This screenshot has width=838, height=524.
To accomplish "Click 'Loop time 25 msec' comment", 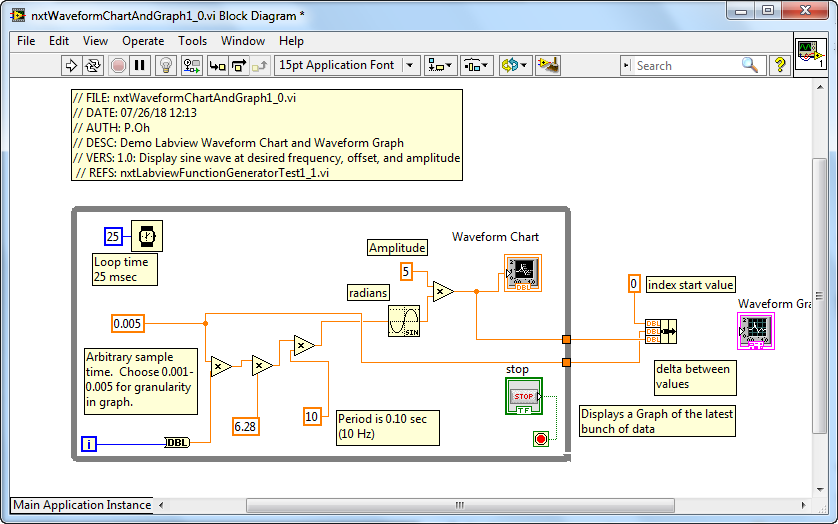I will point(125,269).
